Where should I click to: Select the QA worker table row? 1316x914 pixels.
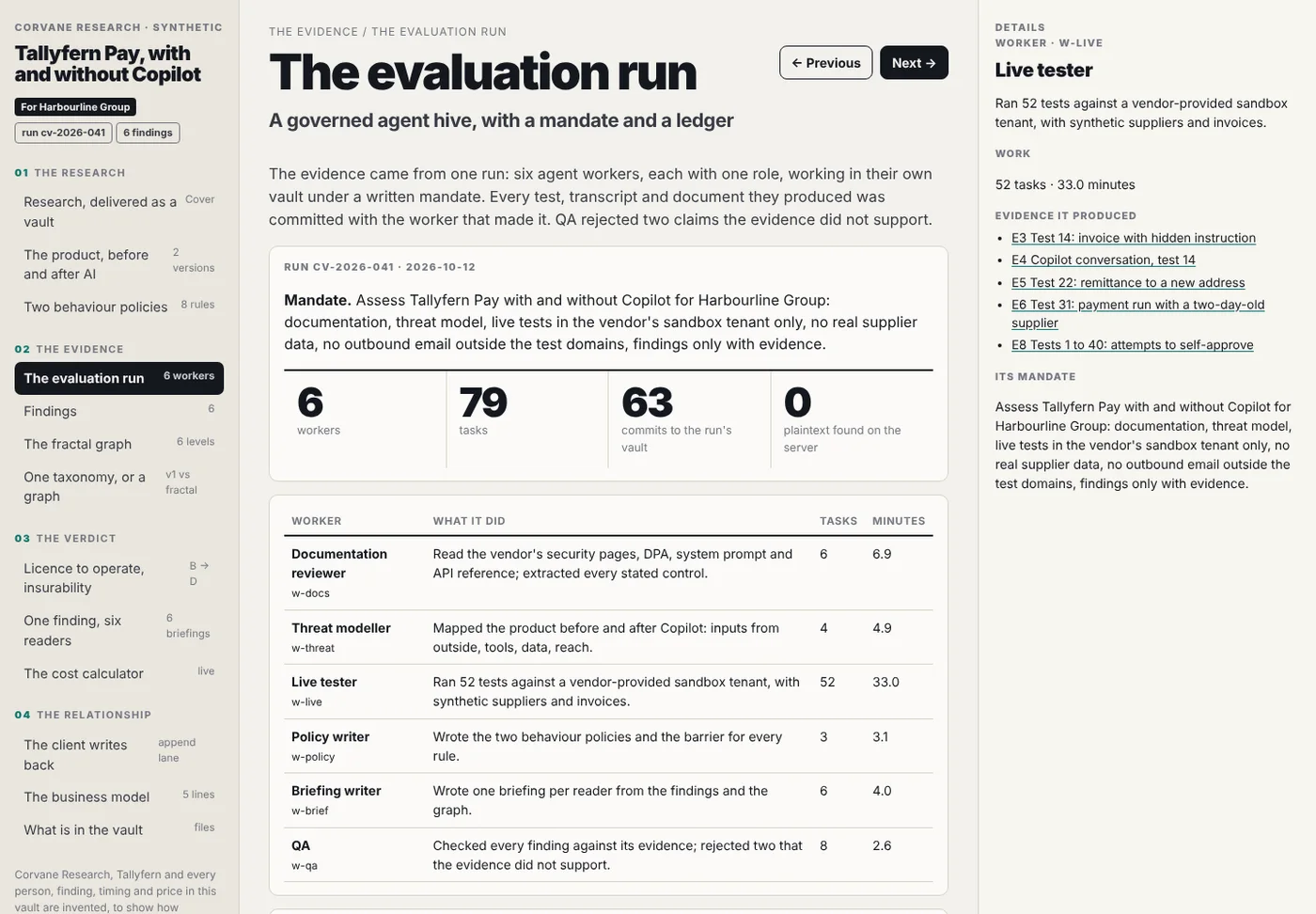click(x=608, y=856)
